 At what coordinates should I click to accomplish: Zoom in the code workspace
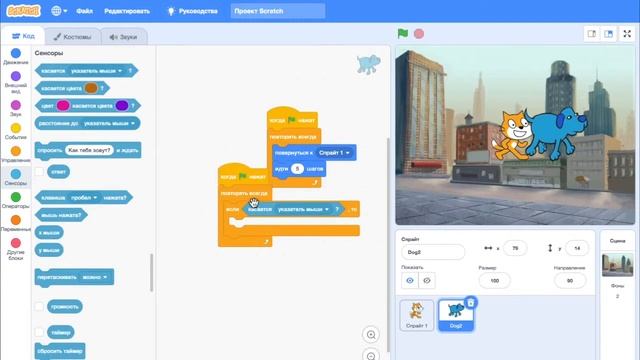click(371, 335)
